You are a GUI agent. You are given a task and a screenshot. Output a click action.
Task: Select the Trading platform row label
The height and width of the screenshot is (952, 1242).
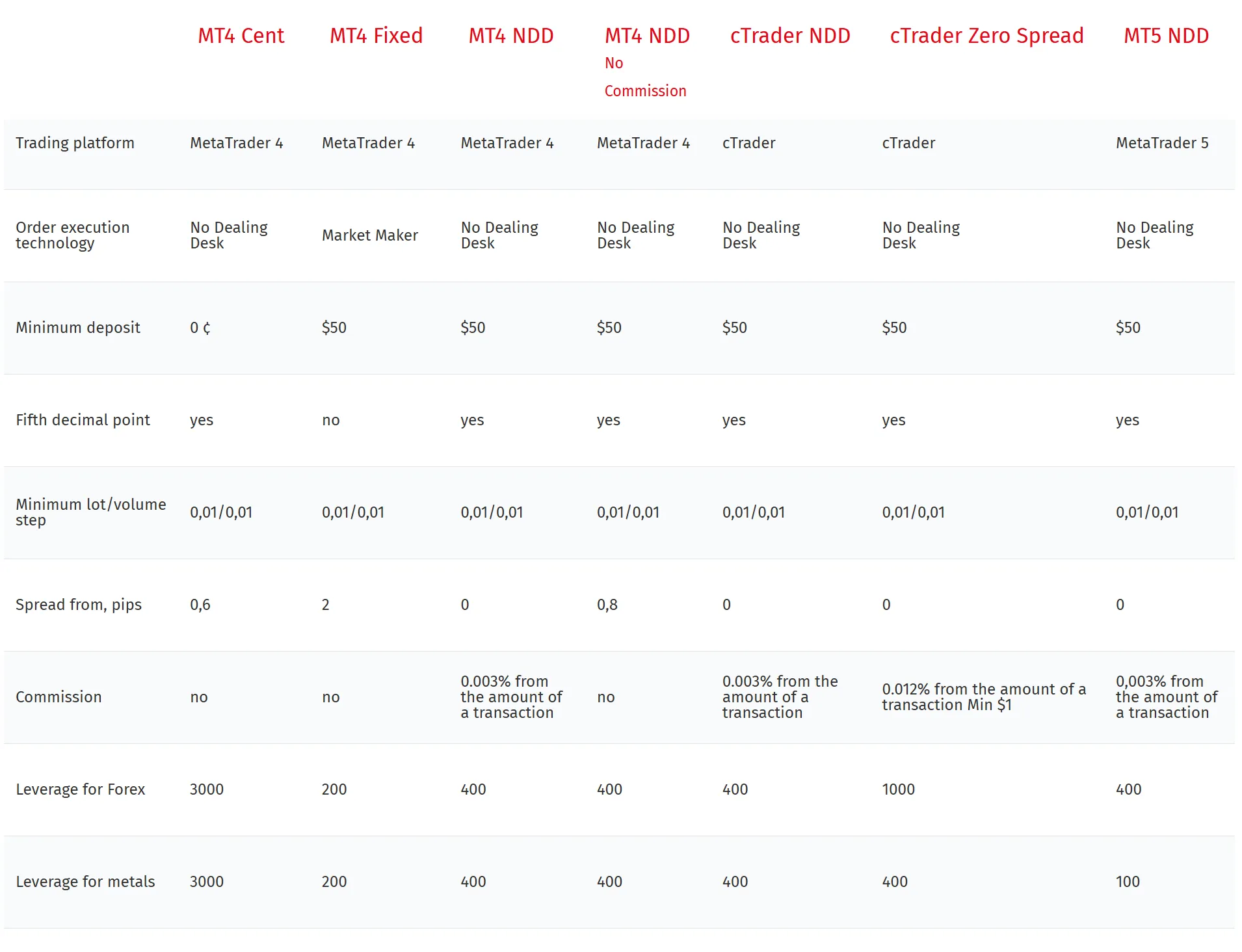75,143
